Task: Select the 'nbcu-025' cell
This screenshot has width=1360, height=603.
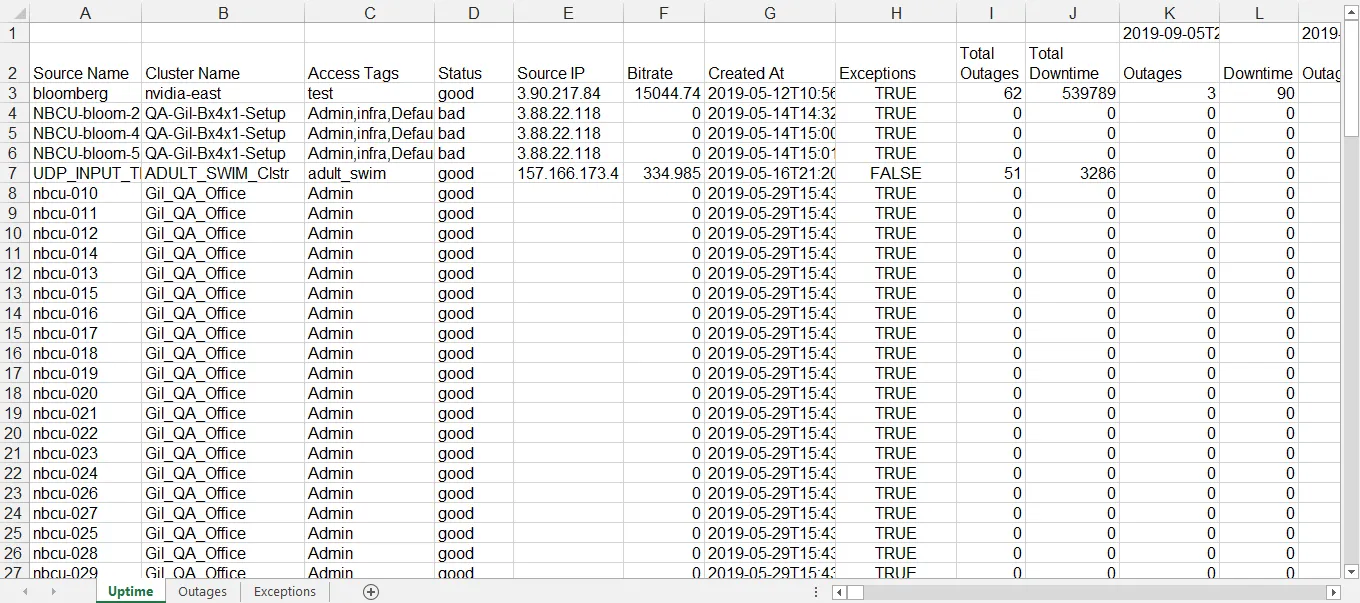Action: [85, 533]
